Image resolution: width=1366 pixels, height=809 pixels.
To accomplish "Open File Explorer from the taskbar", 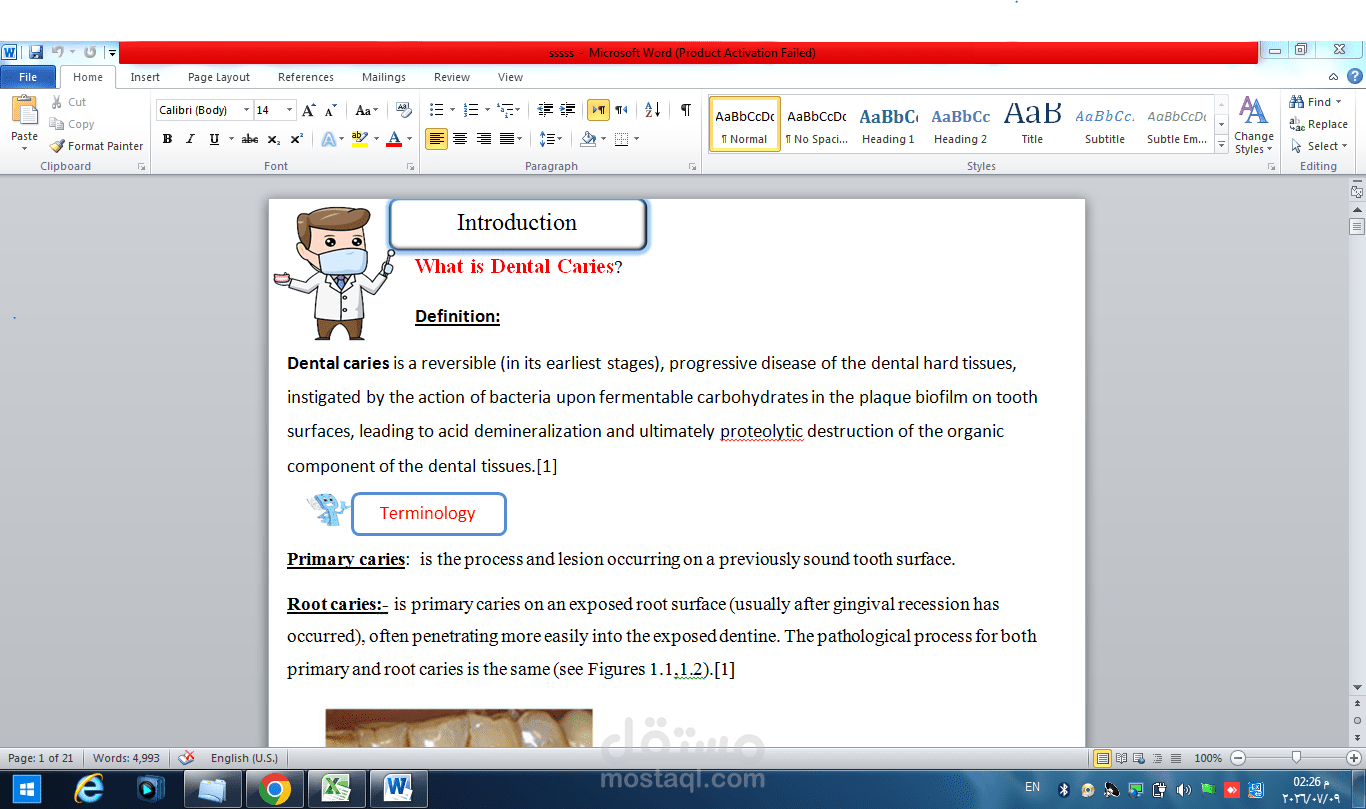I will 212,789.
